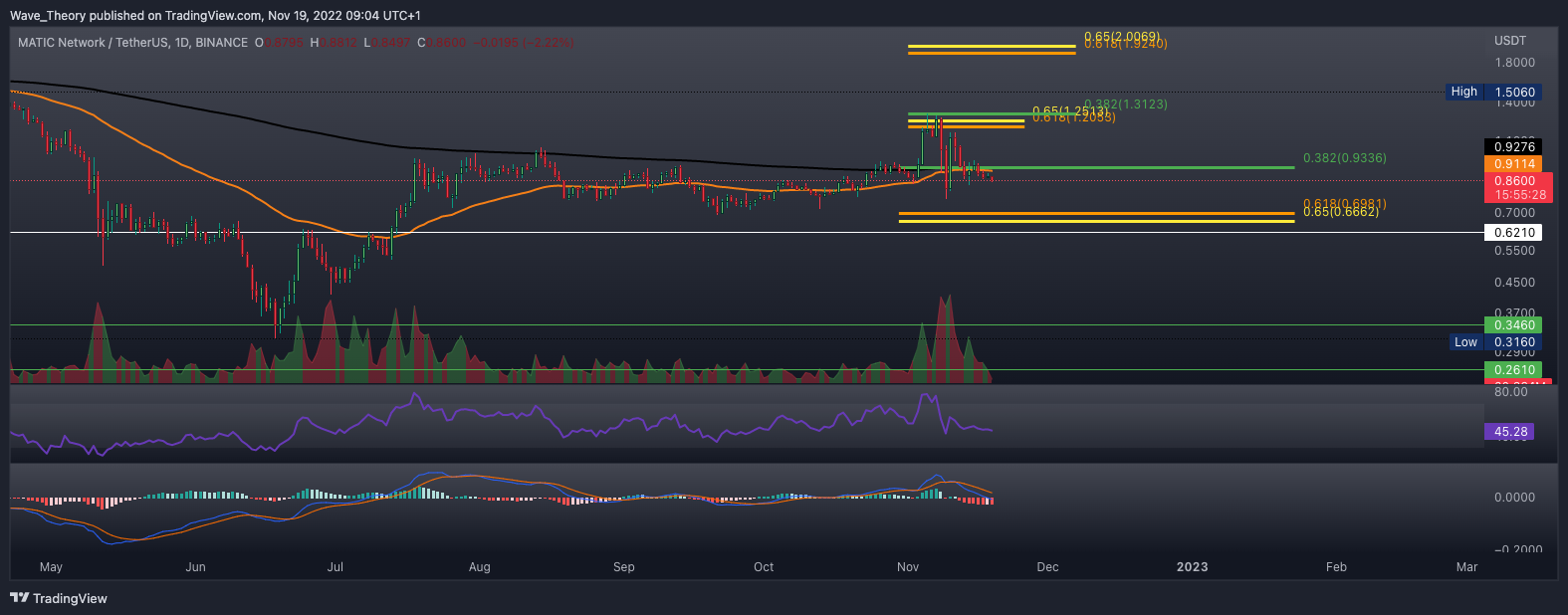Click the Nov label on time axis
1568x615 pixels.
click(907, 567)
